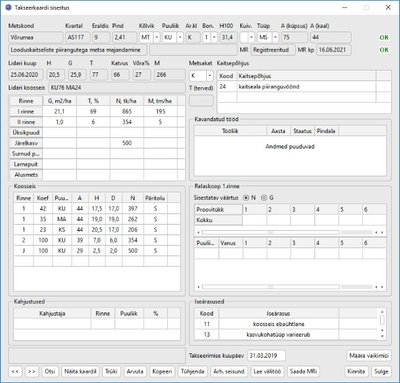Click the H100 field showing 31,4
This screenshot has width=400, height=383.
tap(228, 37)
